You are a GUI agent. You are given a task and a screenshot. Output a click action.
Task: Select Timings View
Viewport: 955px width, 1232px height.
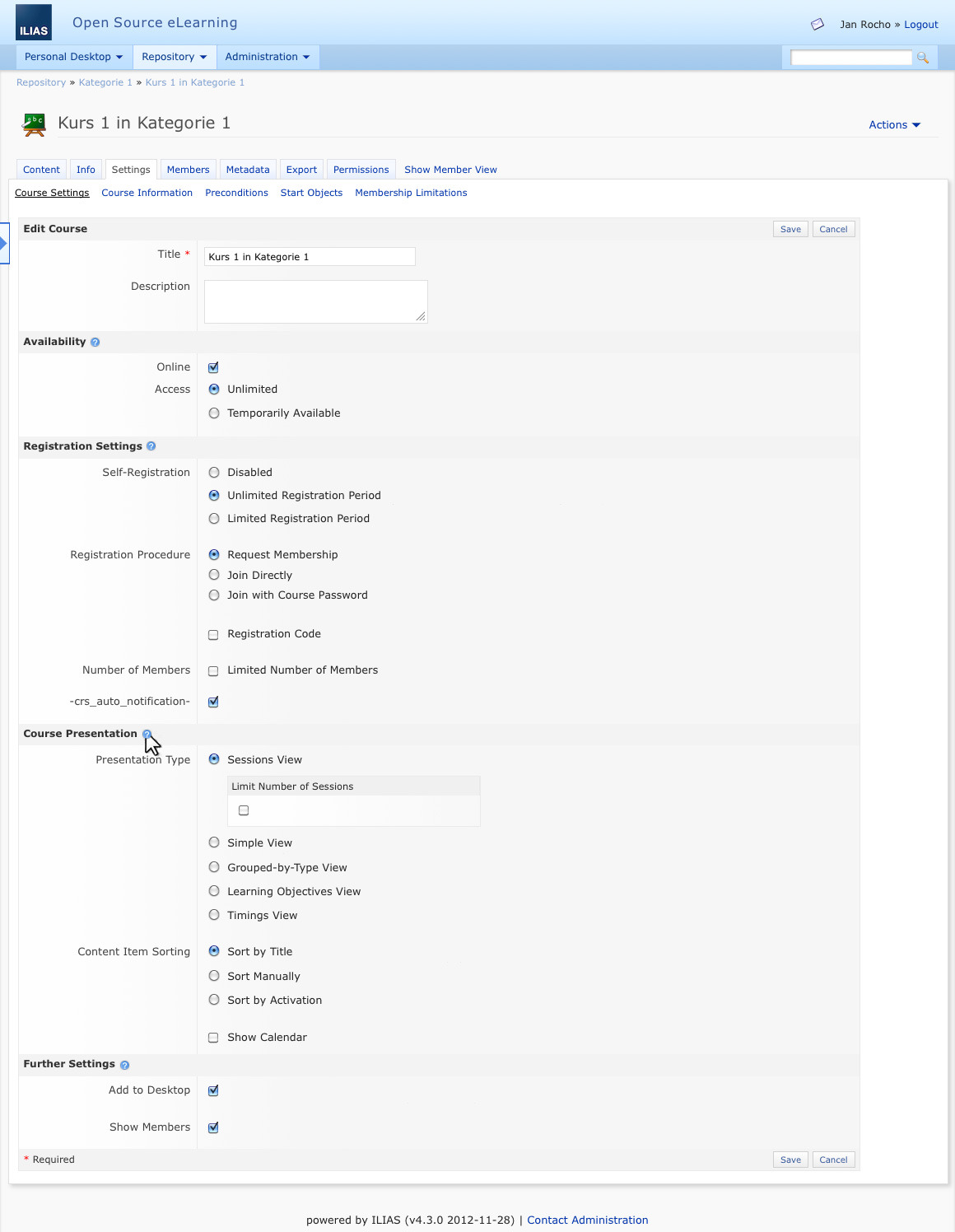click(x=214, y=915)
